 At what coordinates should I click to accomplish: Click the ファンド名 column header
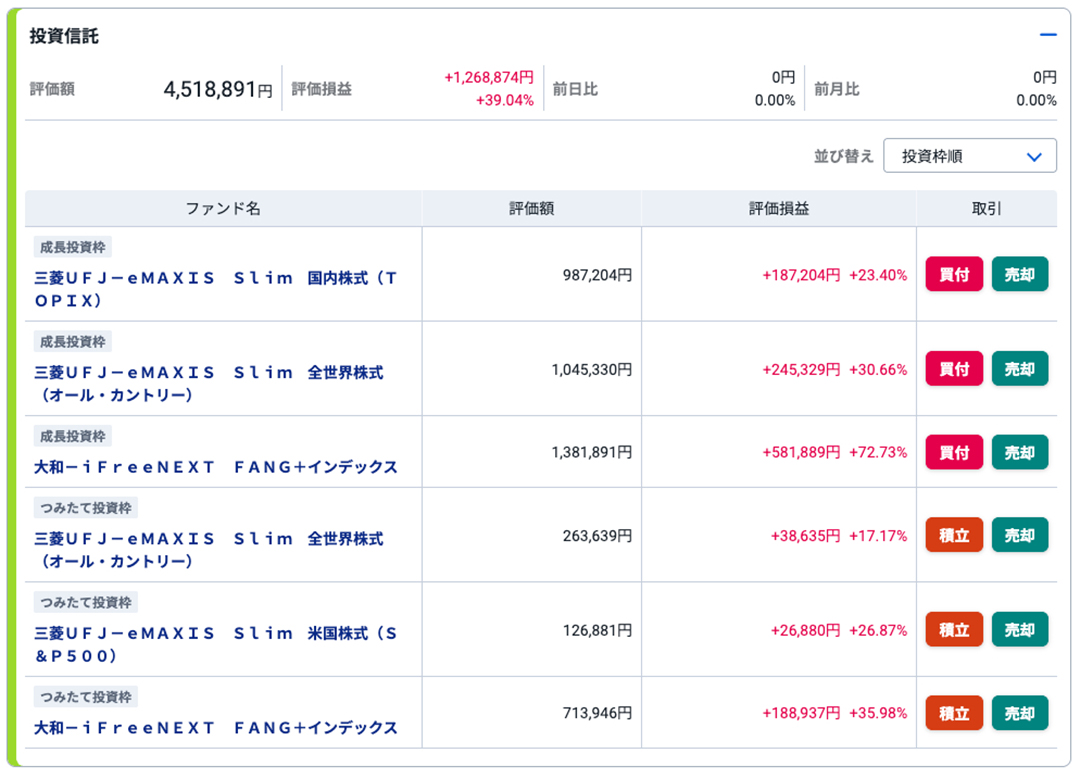click(223, 208)
